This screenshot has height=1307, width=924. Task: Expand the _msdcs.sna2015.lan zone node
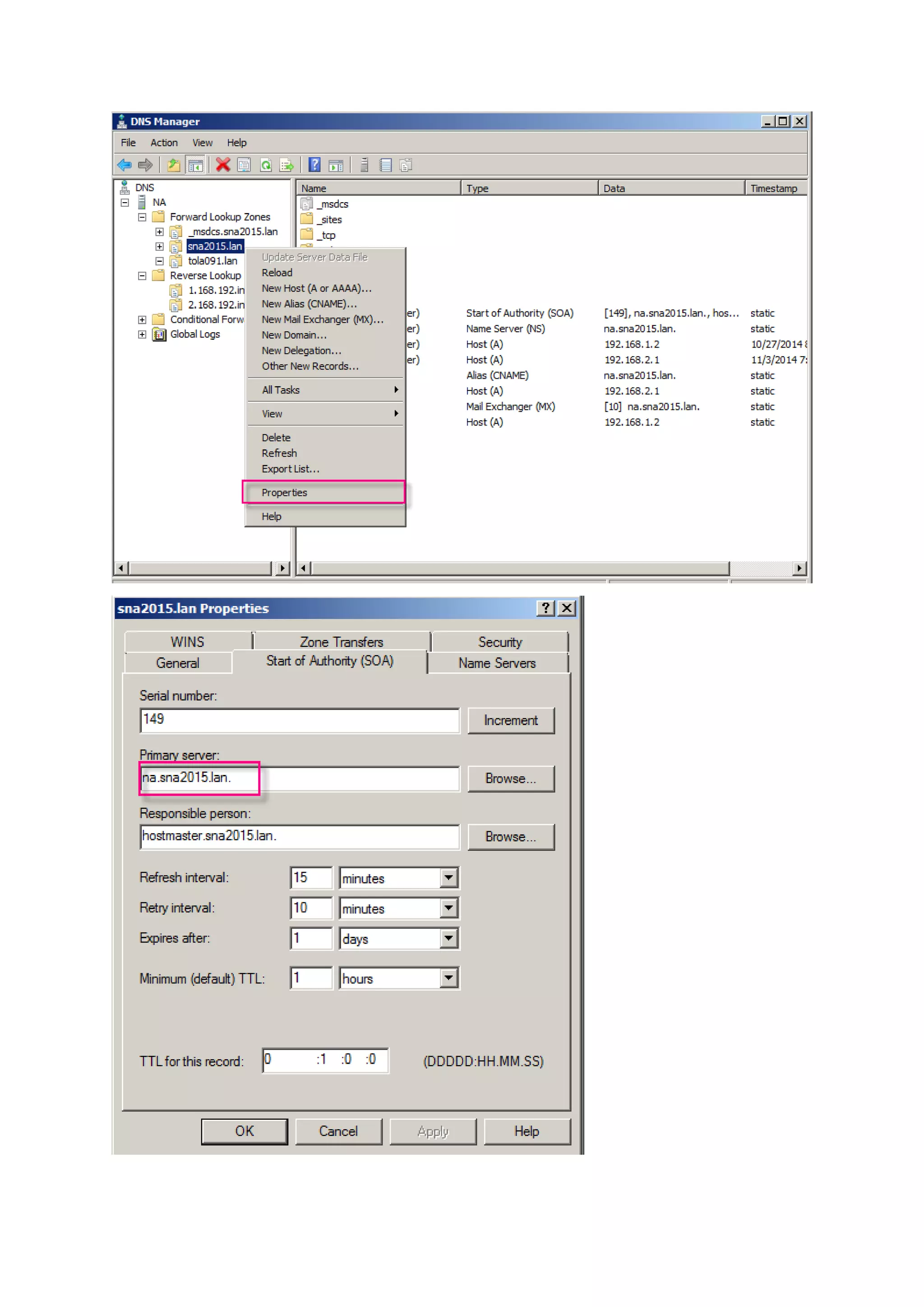(159, 232)
